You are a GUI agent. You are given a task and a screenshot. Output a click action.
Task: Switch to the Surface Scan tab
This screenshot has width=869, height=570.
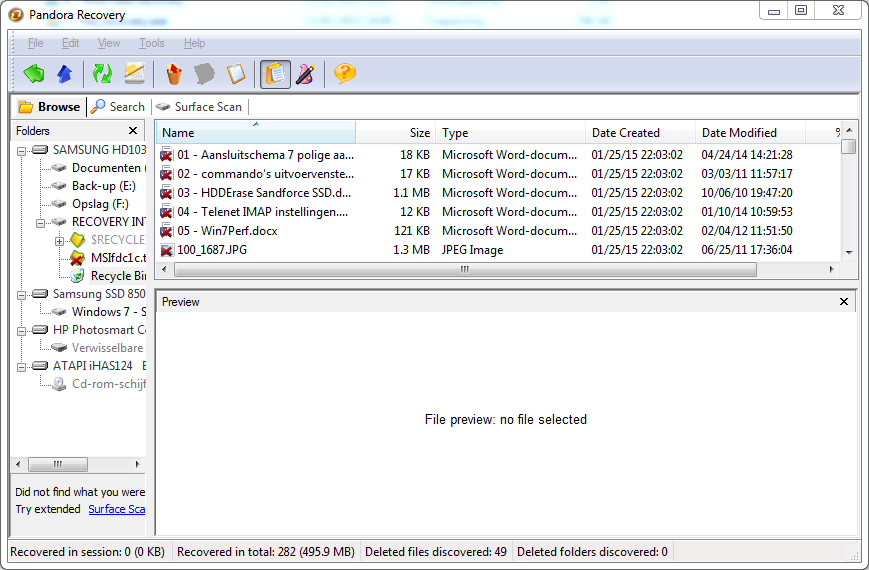(x=199, y=106)
